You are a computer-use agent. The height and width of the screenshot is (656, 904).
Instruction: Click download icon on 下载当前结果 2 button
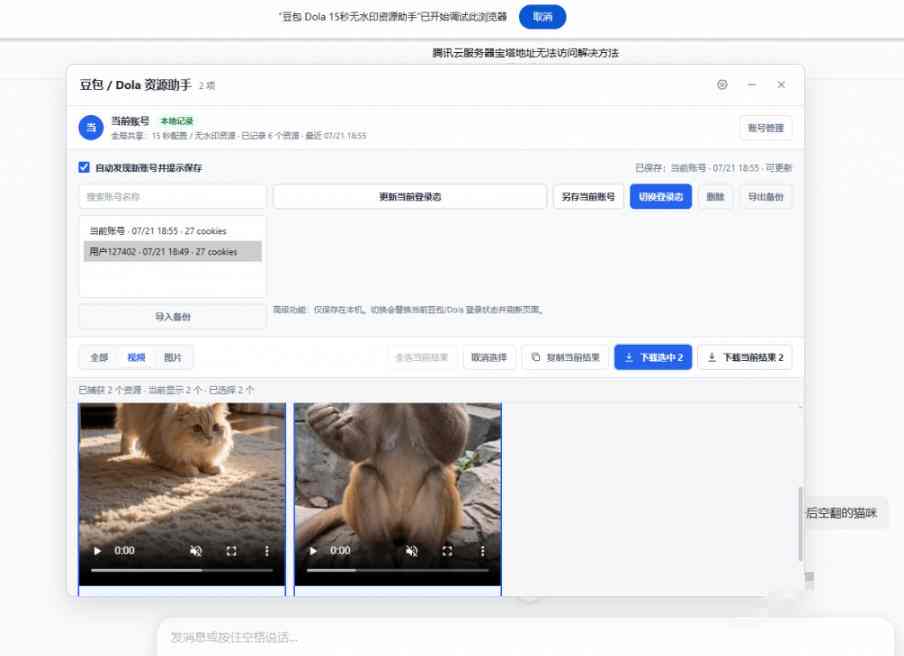[x=712, y=357]
